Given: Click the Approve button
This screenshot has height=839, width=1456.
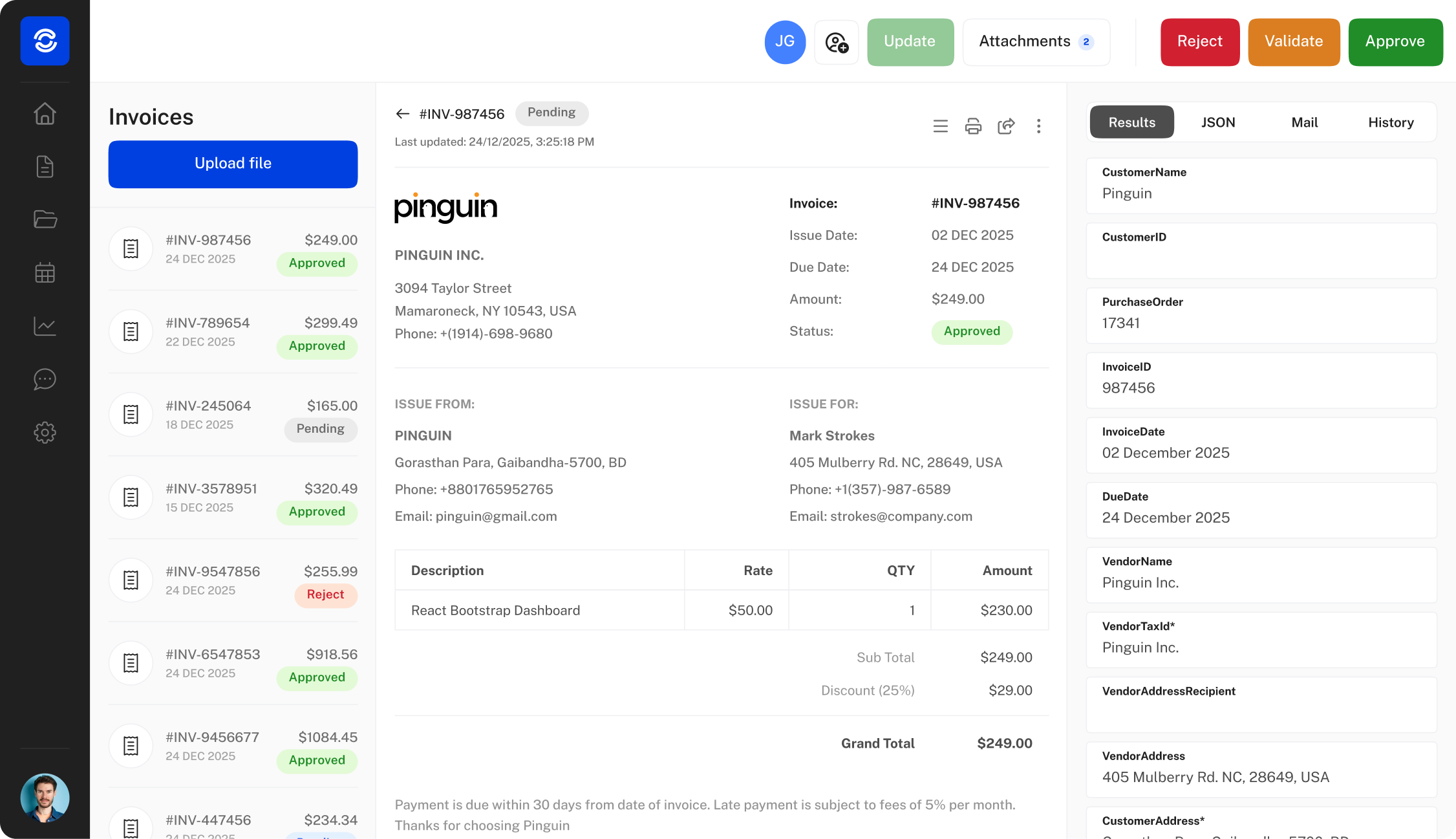Looking at the screenshot, I should pos(1395,41).
